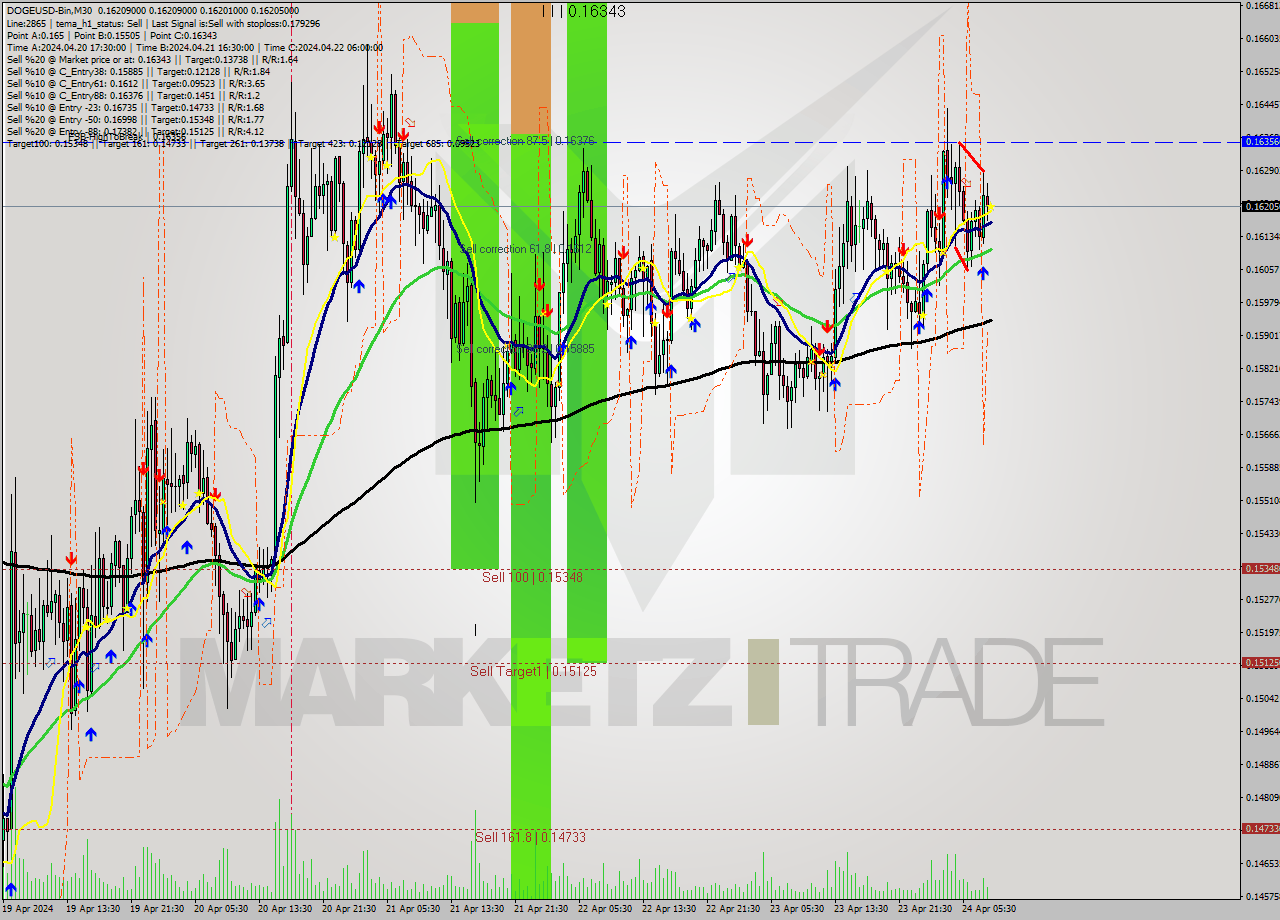Select the 0.15042 price axis value
1280x920 pixels.
(x=1262, y=698)
